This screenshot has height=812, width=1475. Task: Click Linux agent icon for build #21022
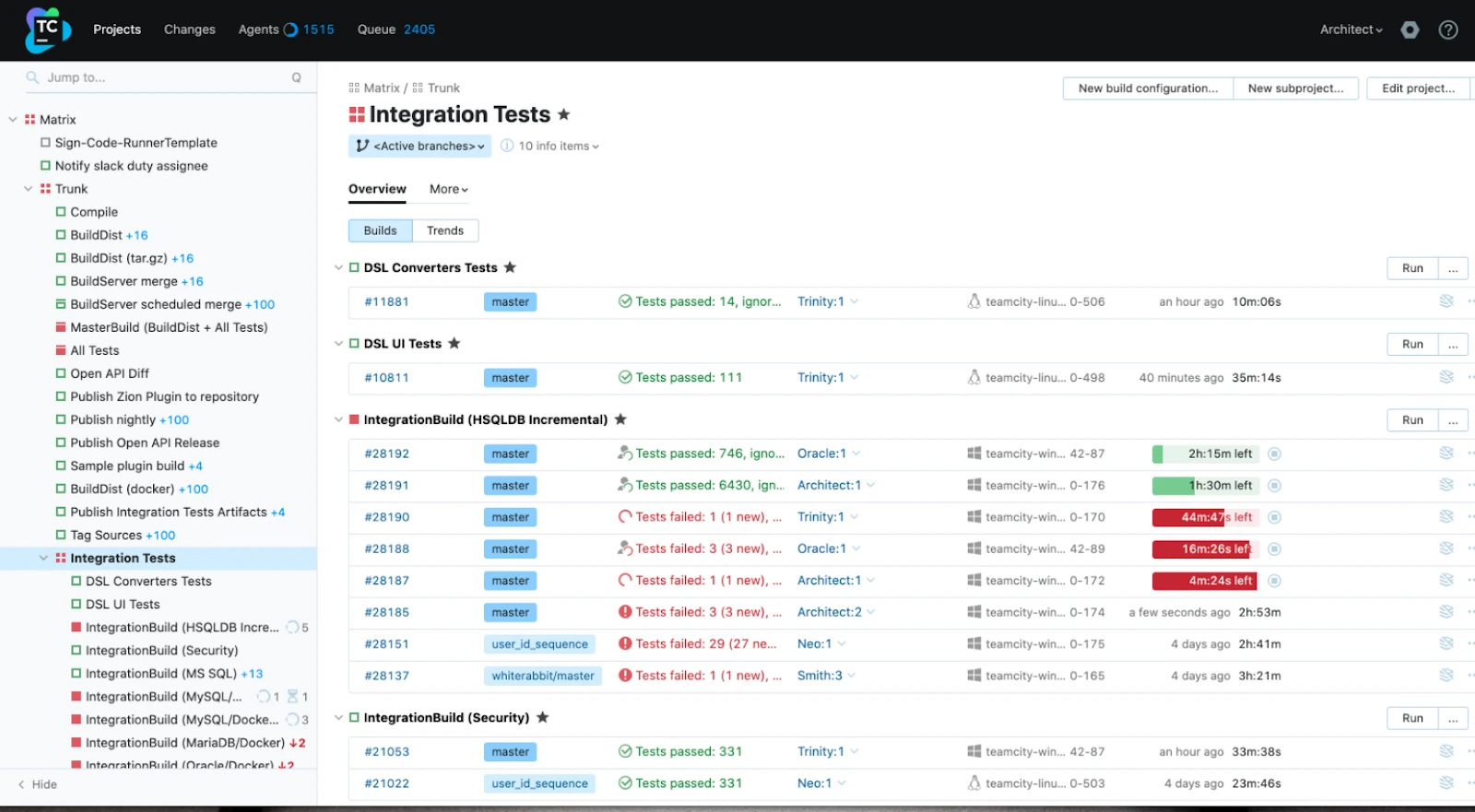click(x=973, y=783)
